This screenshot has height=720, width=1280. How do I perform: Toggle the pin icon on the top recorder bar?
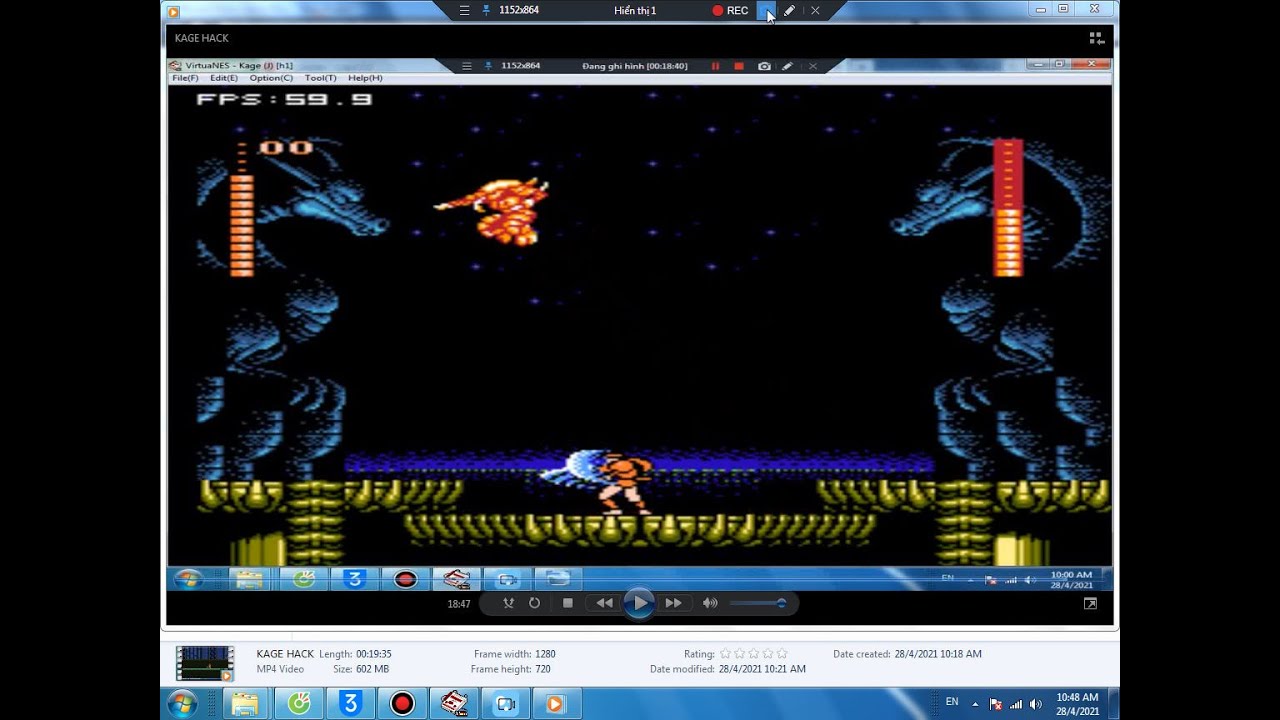pos(486,11)
